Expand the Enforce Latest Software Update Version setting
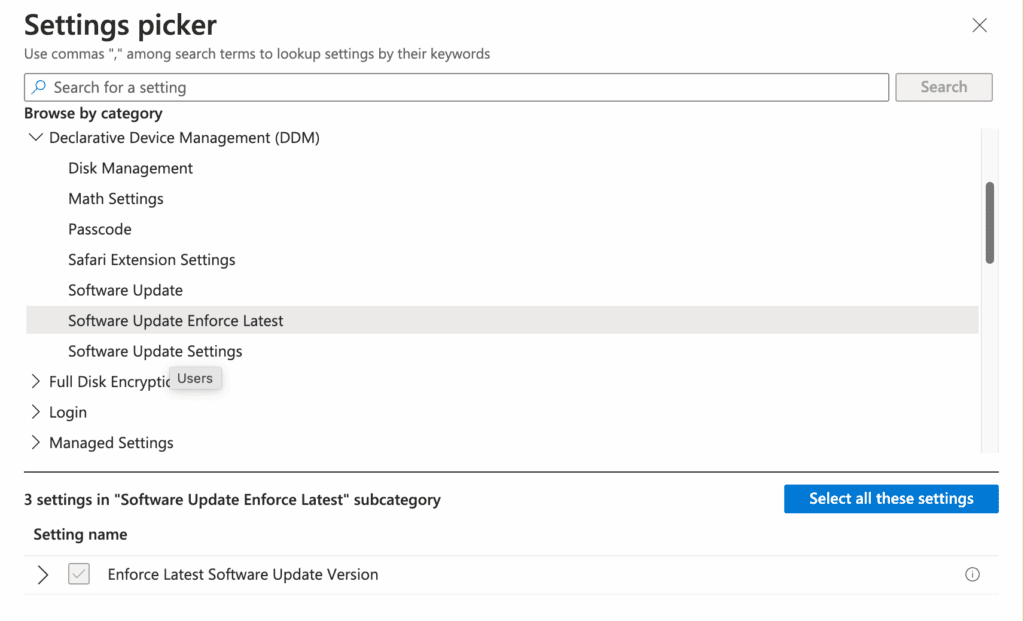This screenshot has height=621, width=1024. 42,574
